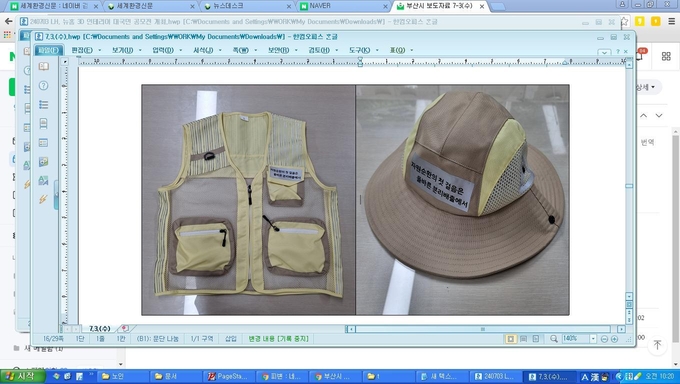Click the magnifier zoom icon in status bar
This screenshot has height=384, width=680.
553,338
